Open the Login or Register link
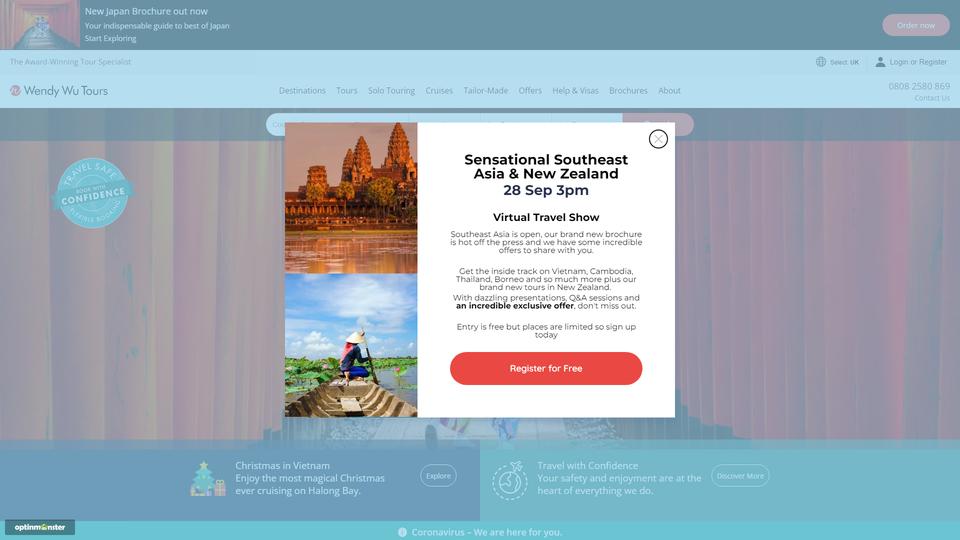 918,62
